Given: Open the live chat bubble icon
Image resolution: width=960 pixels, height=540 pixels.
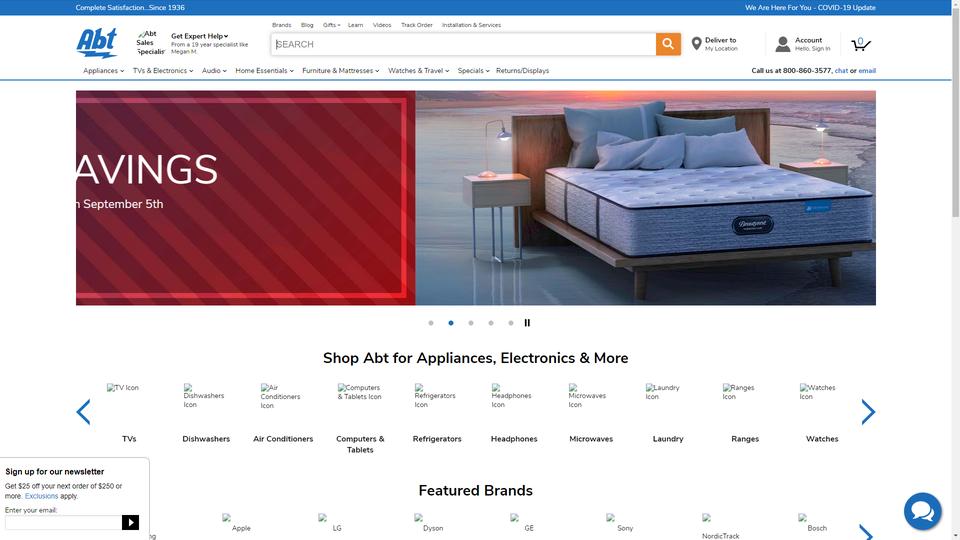Looking at the screenshot, I should [923, 511].
